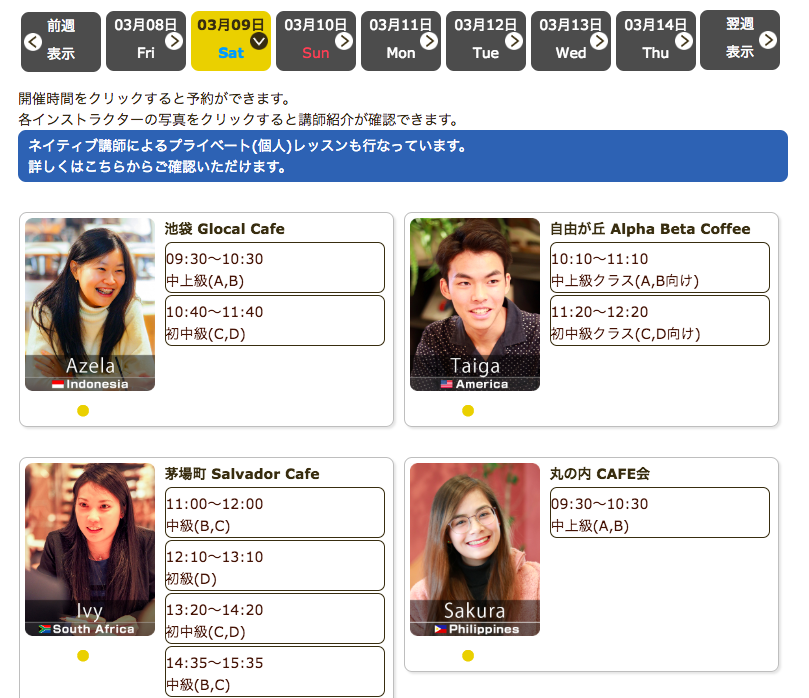Select Azela's 10:40～11:40 初中級(C,D) slot
The image size is (809, 698).
(x=274, y=321)
